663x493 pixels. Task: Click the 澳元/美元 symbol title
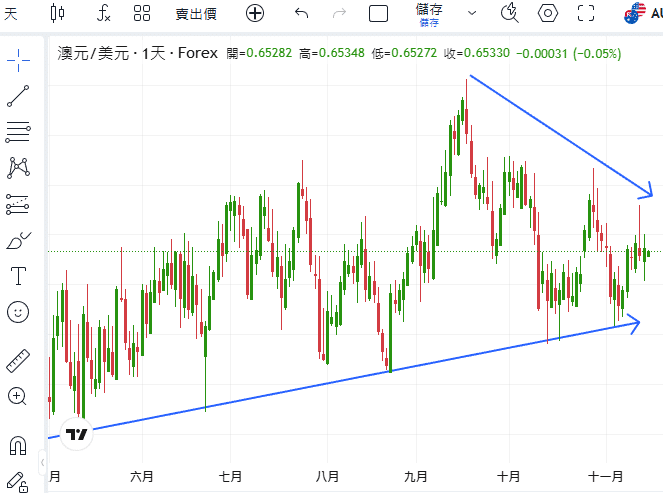tap(93, 54)
